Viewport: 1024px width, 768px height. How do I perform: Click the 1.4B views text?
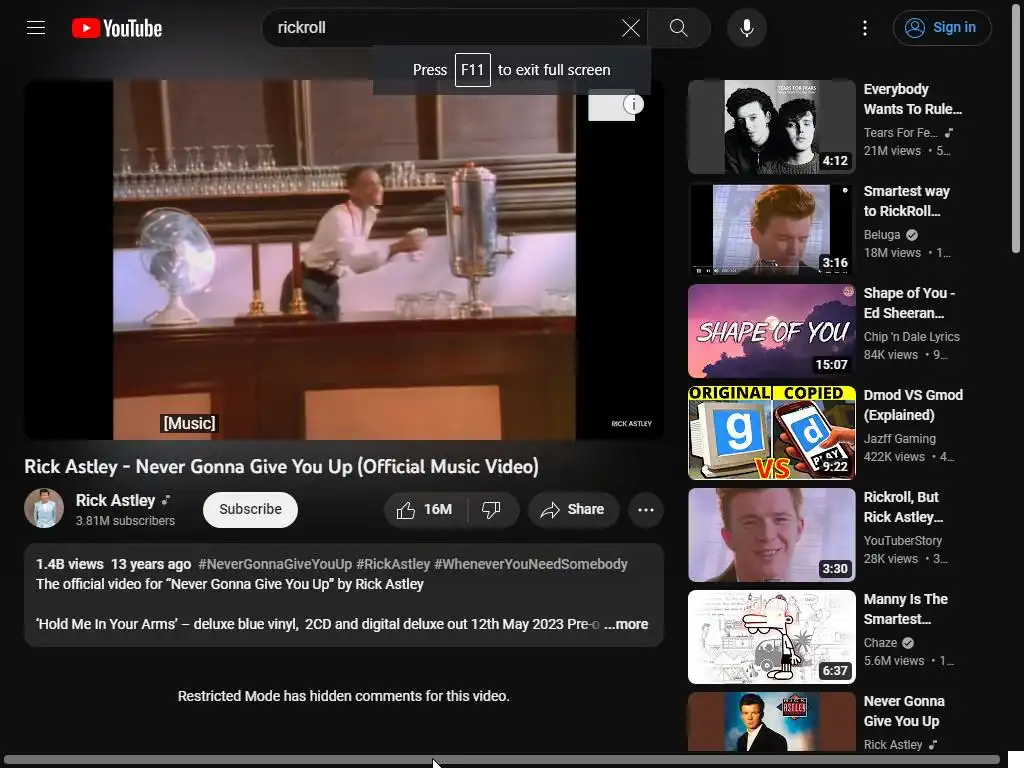click(69, 564)
